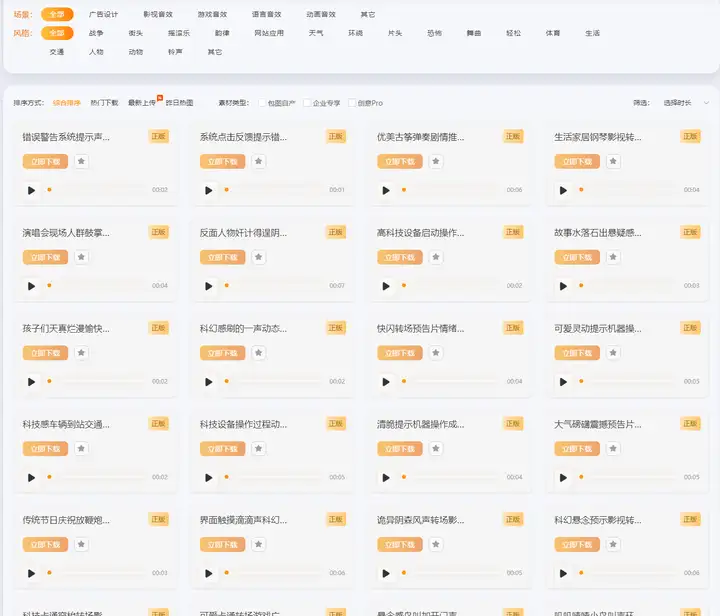Star the 清脆提示机器操作 sound

pyautogui.click(x=436, y=448)
